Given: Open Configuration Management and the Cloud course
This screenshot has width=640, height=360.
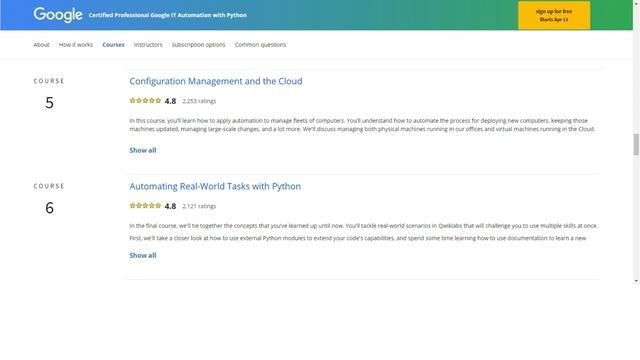Looking at the screenshot, I should click(x=216, y=81).
